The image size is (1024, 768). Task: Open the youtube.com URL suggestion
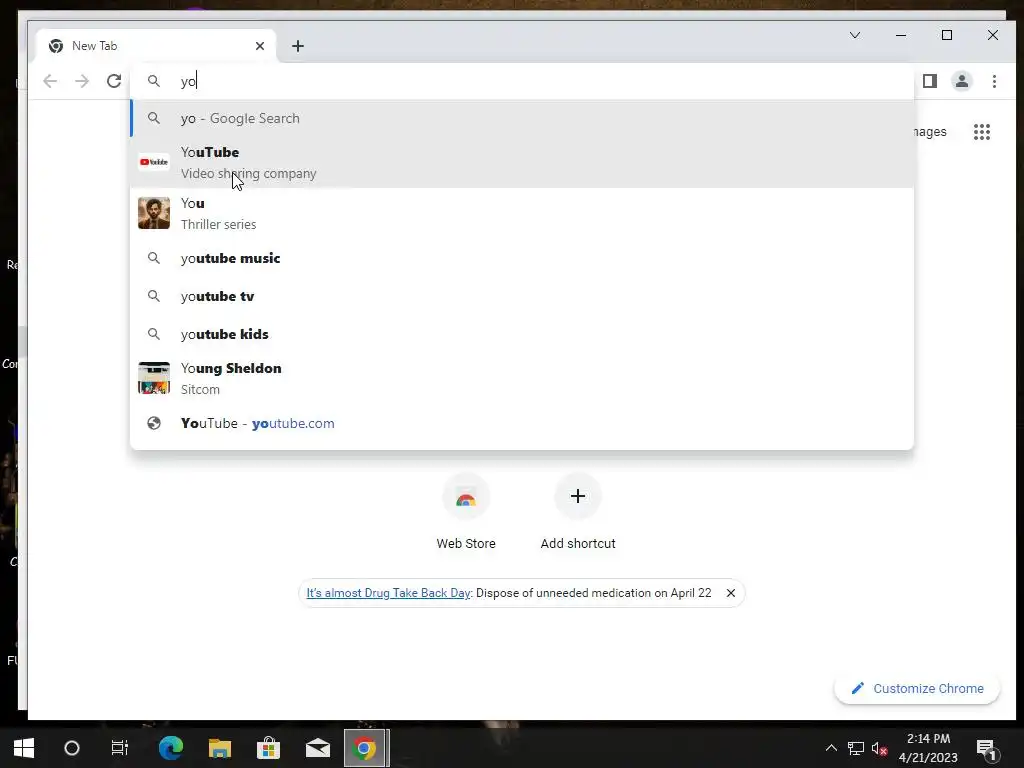tap(522, 423)
